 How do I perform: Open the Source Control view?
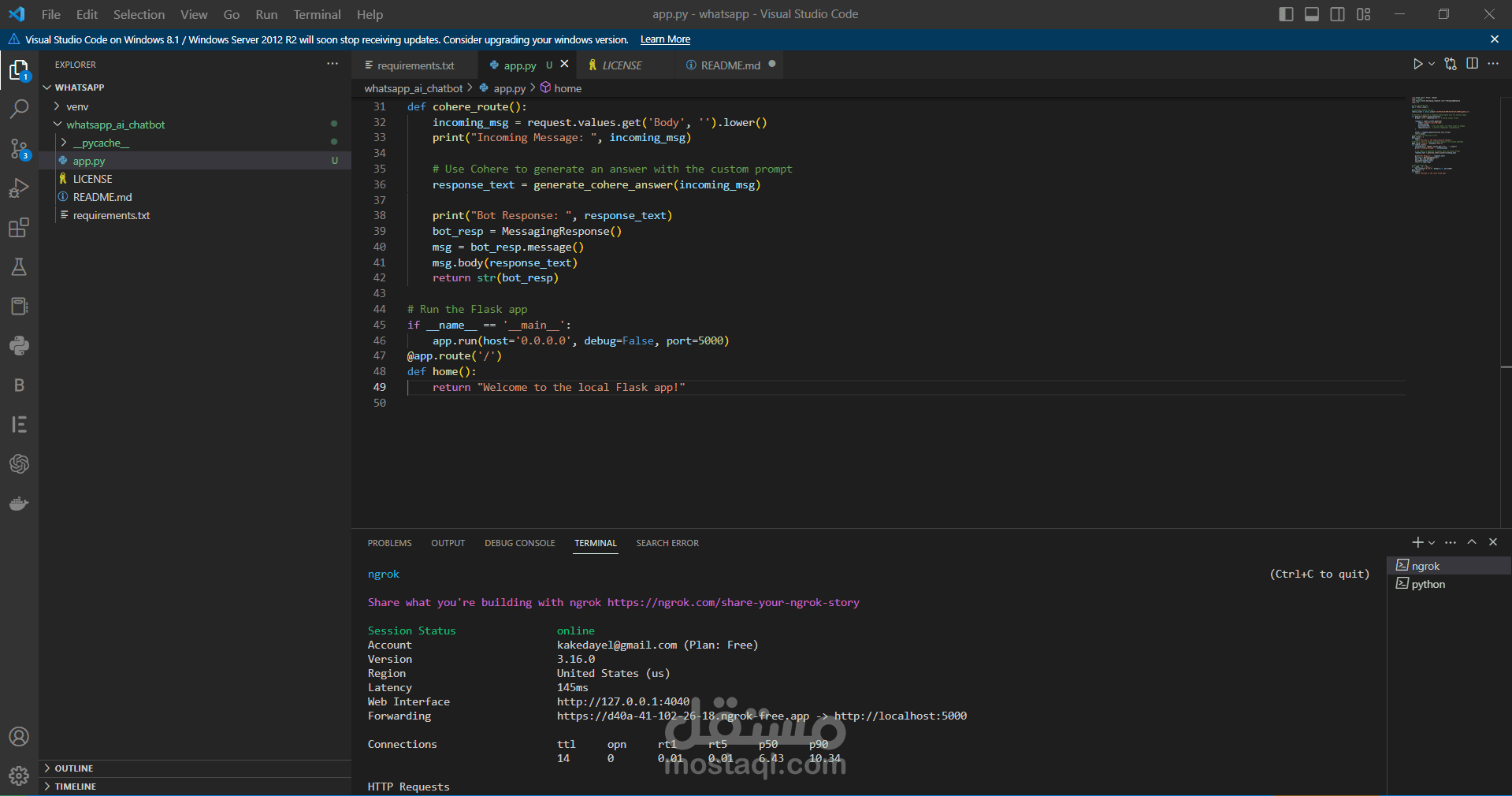19,149
